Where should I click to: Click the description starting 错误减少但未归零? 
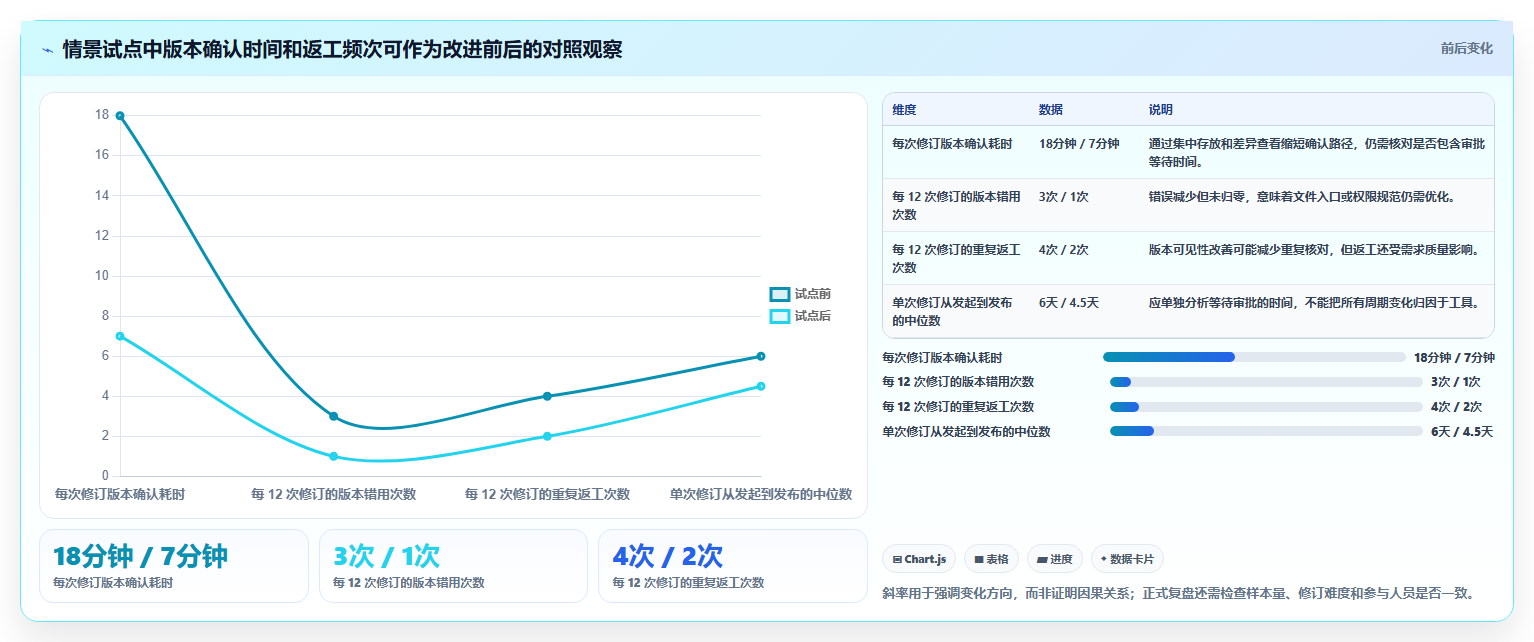coord(1302,197)
